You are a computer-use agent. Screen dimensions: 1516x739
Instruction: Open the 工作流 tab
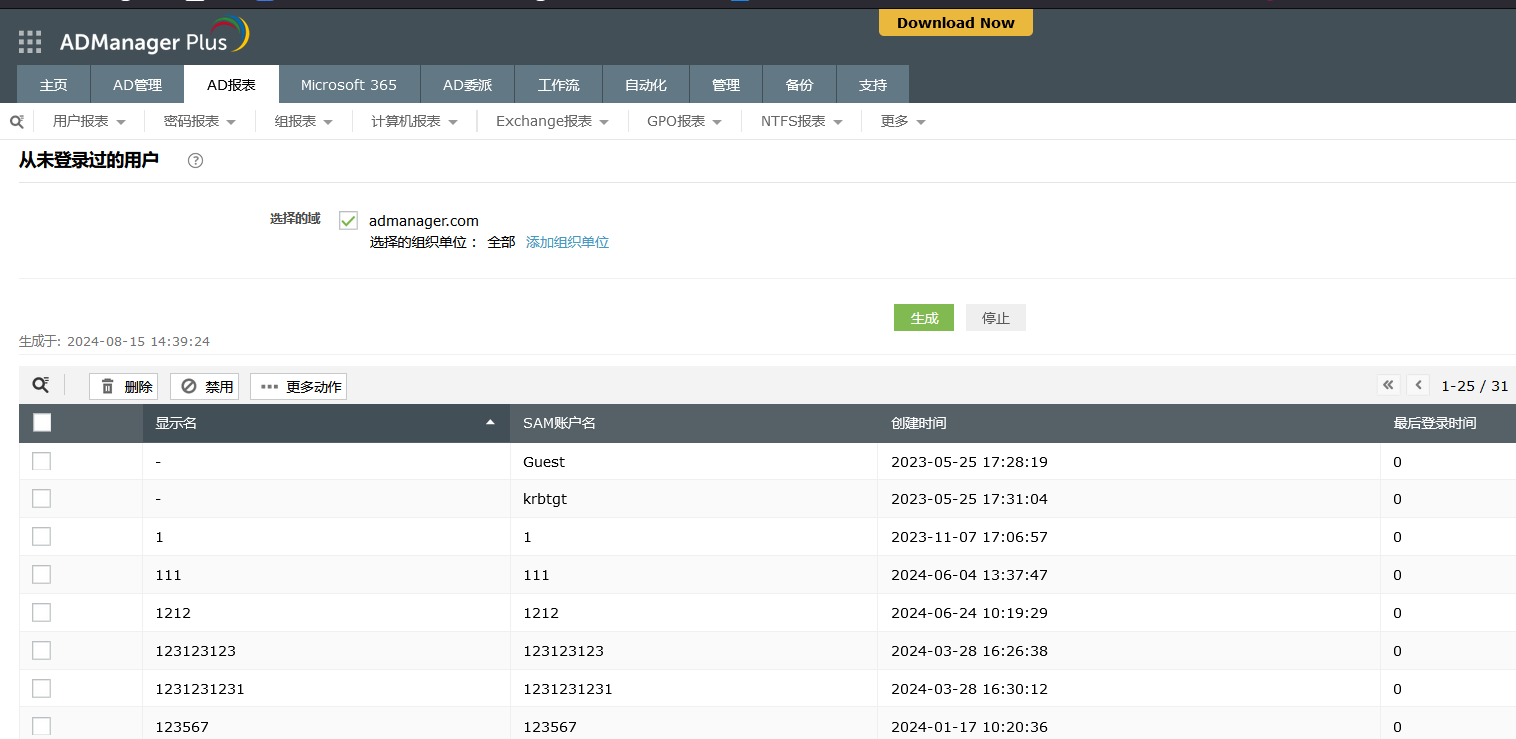(558, 85)
